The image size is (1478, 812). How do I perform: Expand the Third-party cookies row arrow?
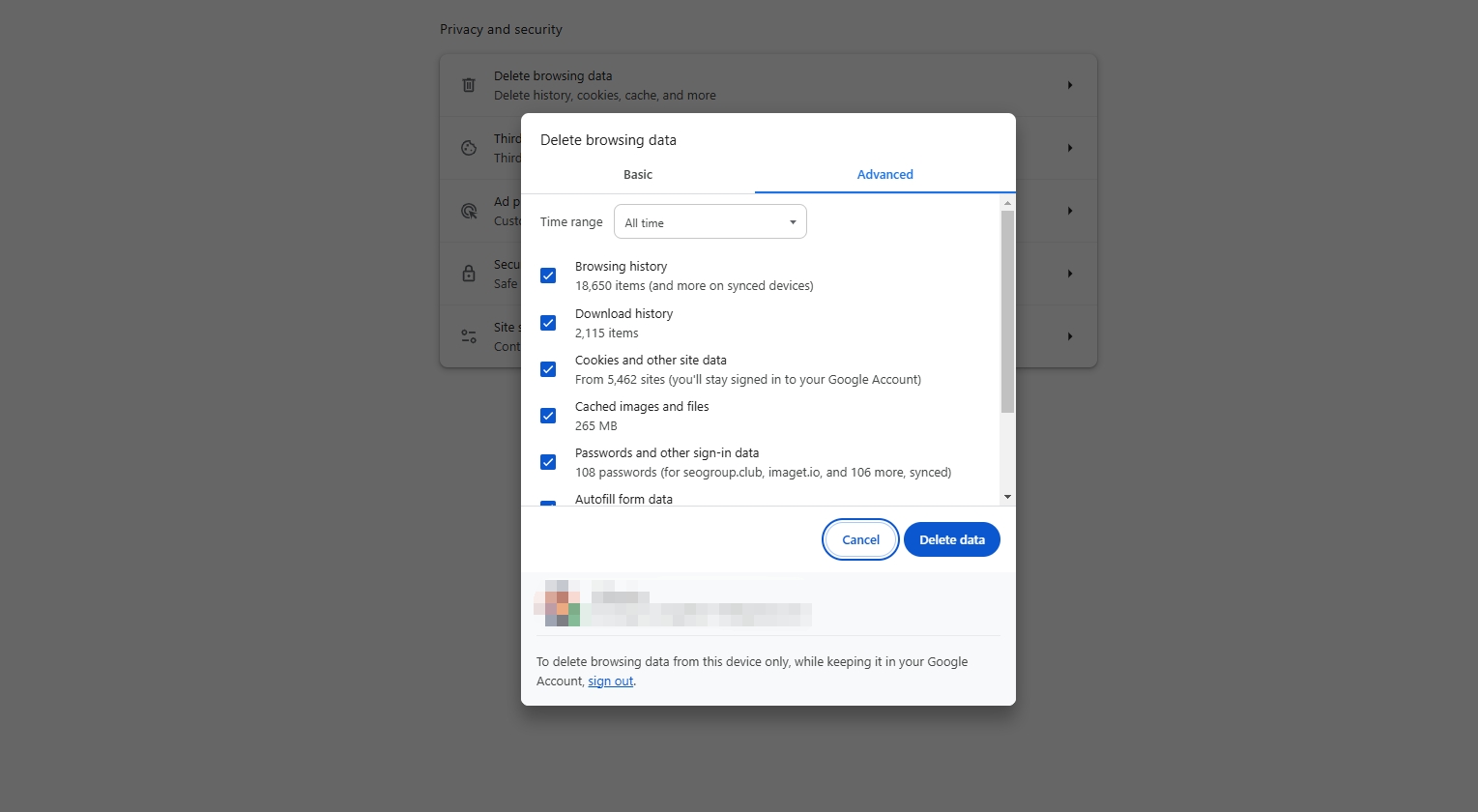1070,148
